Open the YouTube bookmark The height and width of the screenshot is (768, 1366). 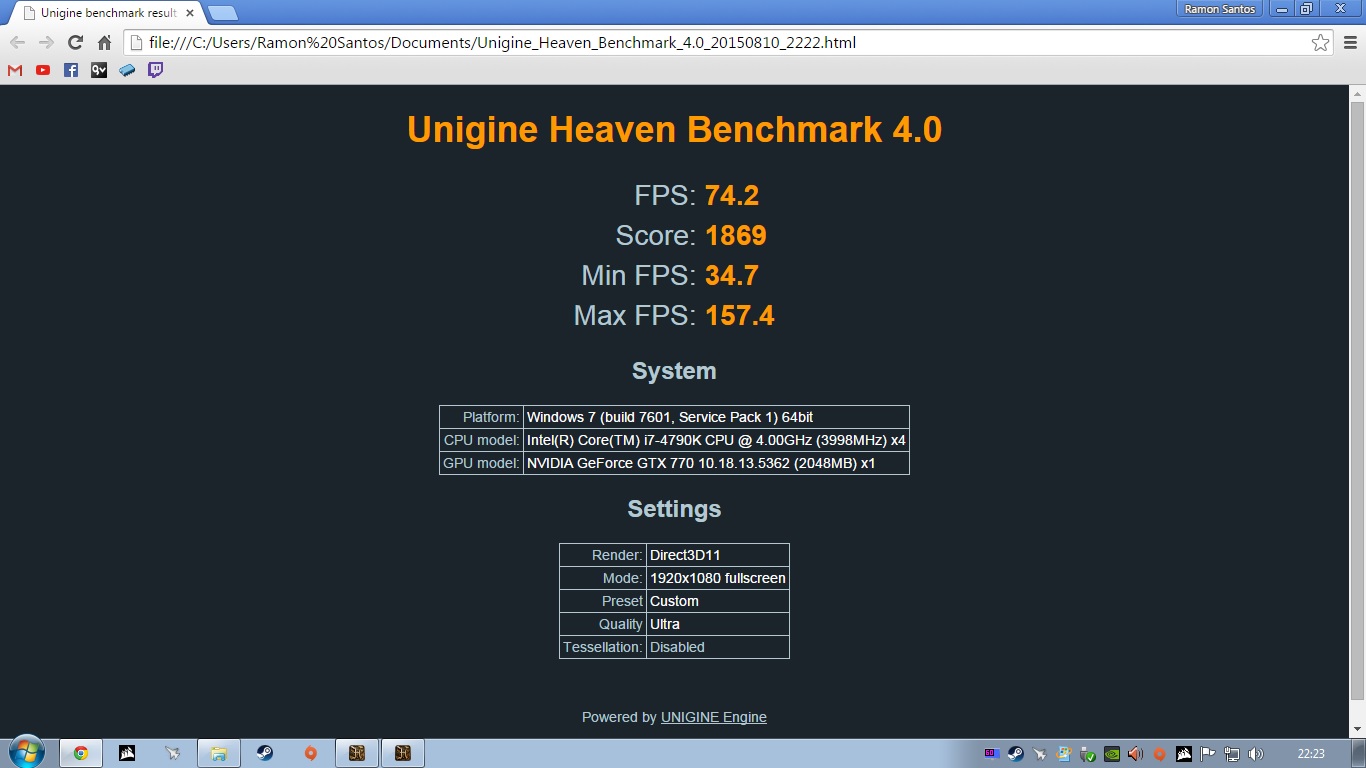pyautogui.click(x=43, y=70)
